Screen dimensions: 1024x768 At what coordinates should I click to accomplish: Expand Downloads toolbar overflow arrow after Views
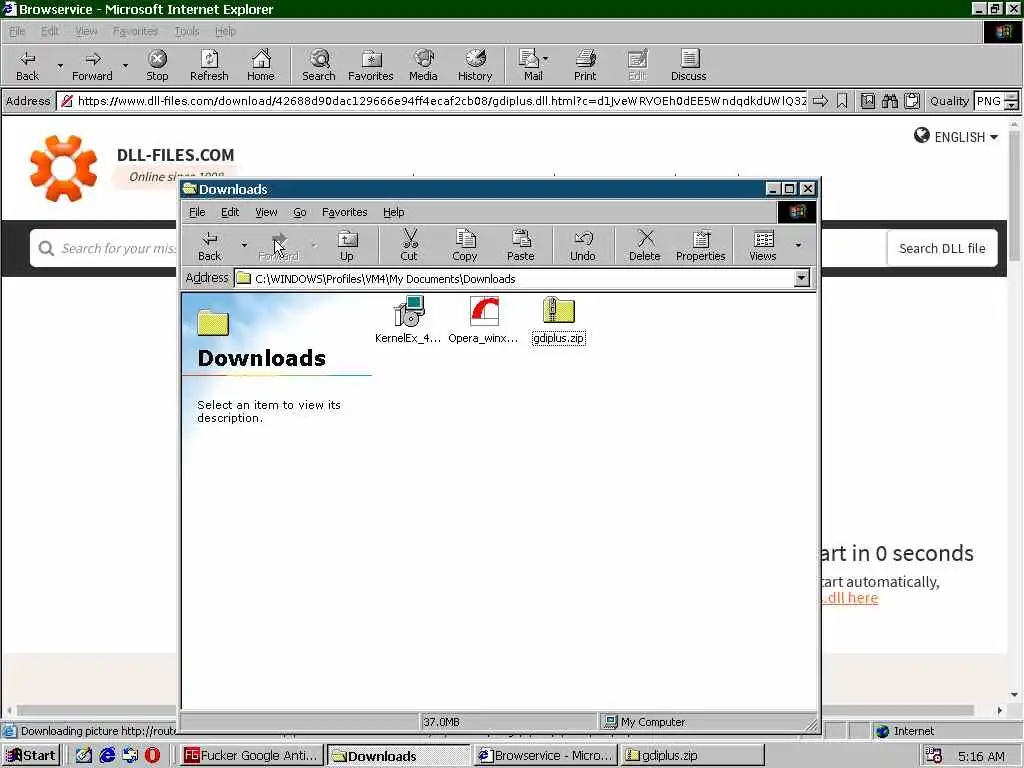coord(798,246)
